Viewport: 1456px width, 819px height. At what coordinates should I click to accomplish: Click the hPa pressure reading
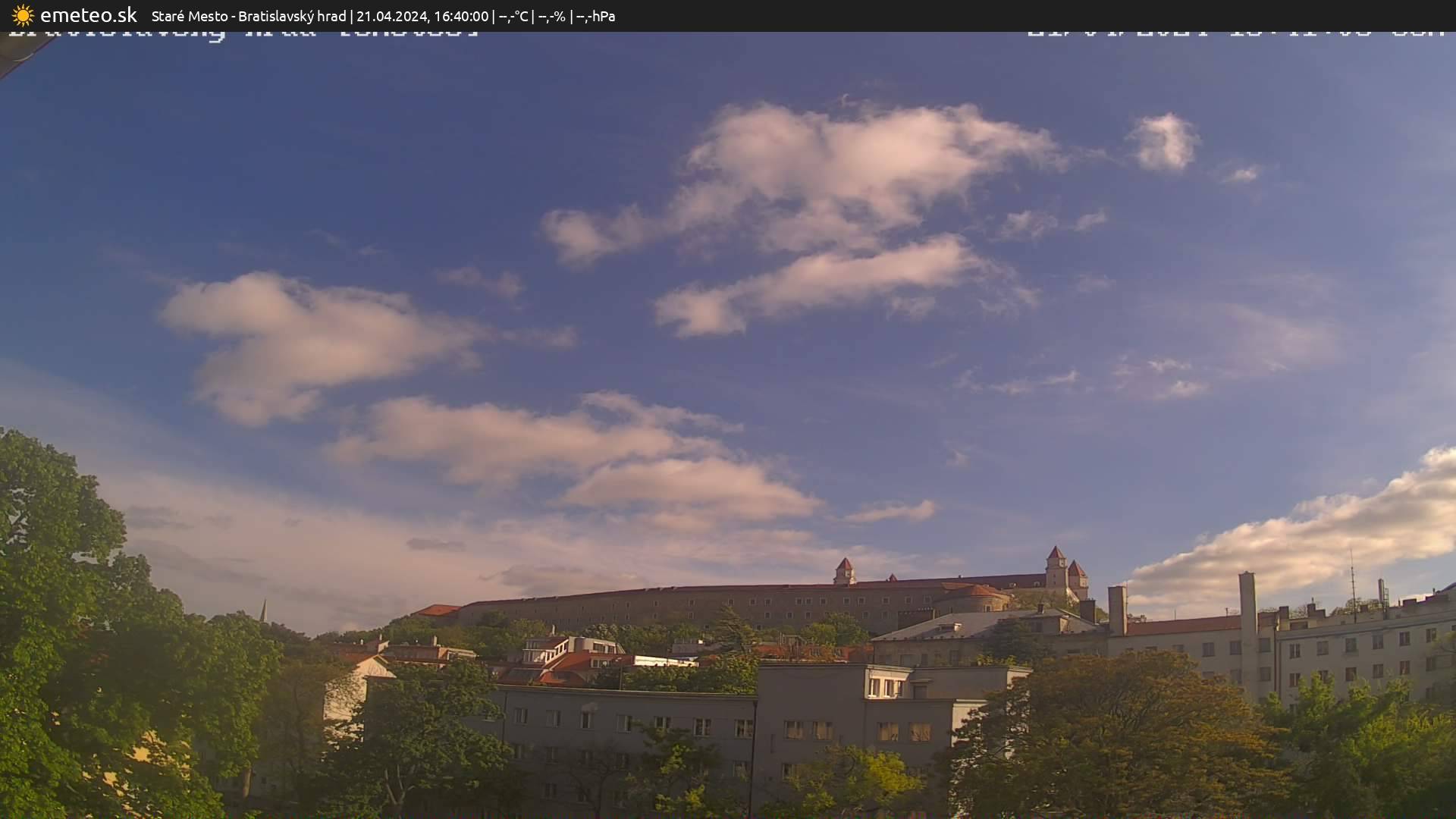595,16
